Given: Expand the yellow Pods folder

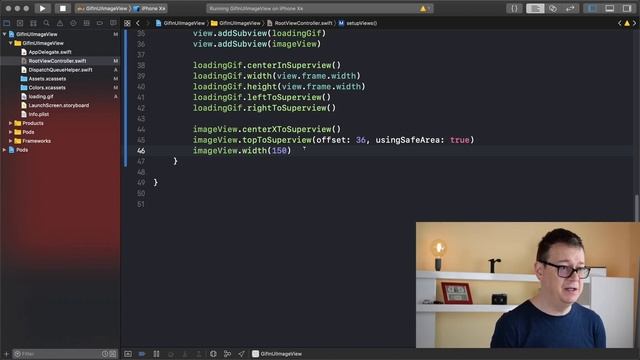Looking at the screenshot, I should click(11, 132).
